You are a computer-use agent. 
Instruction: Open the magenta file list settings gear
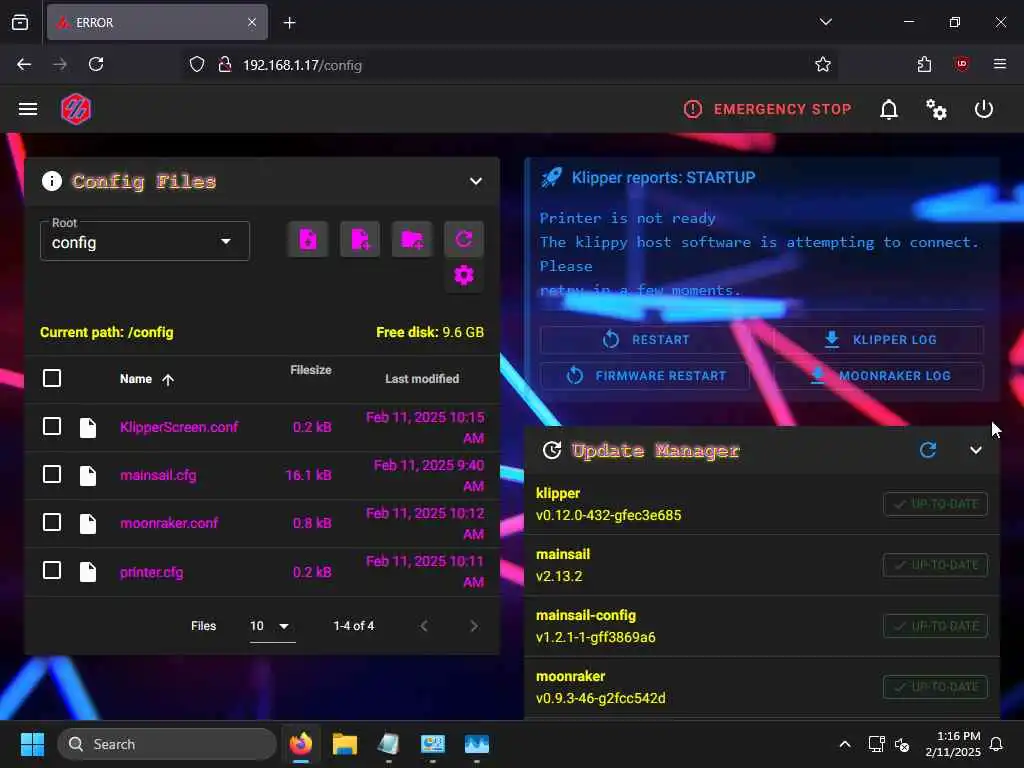[x=464, y=276]
